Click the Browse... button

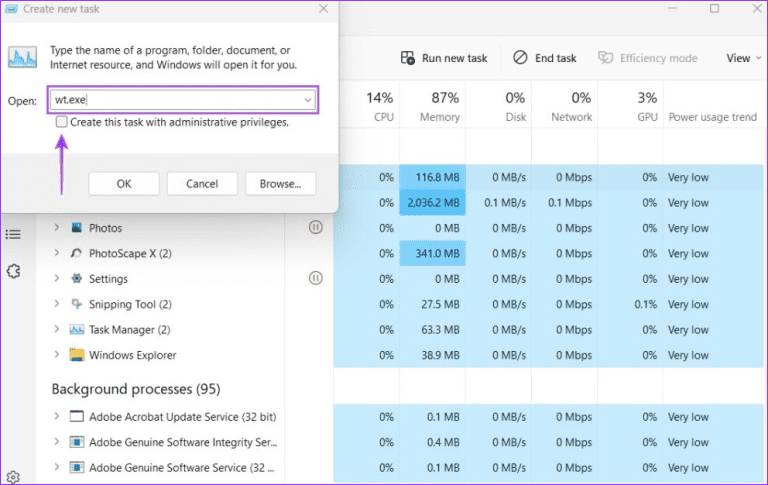click(280, 184)
